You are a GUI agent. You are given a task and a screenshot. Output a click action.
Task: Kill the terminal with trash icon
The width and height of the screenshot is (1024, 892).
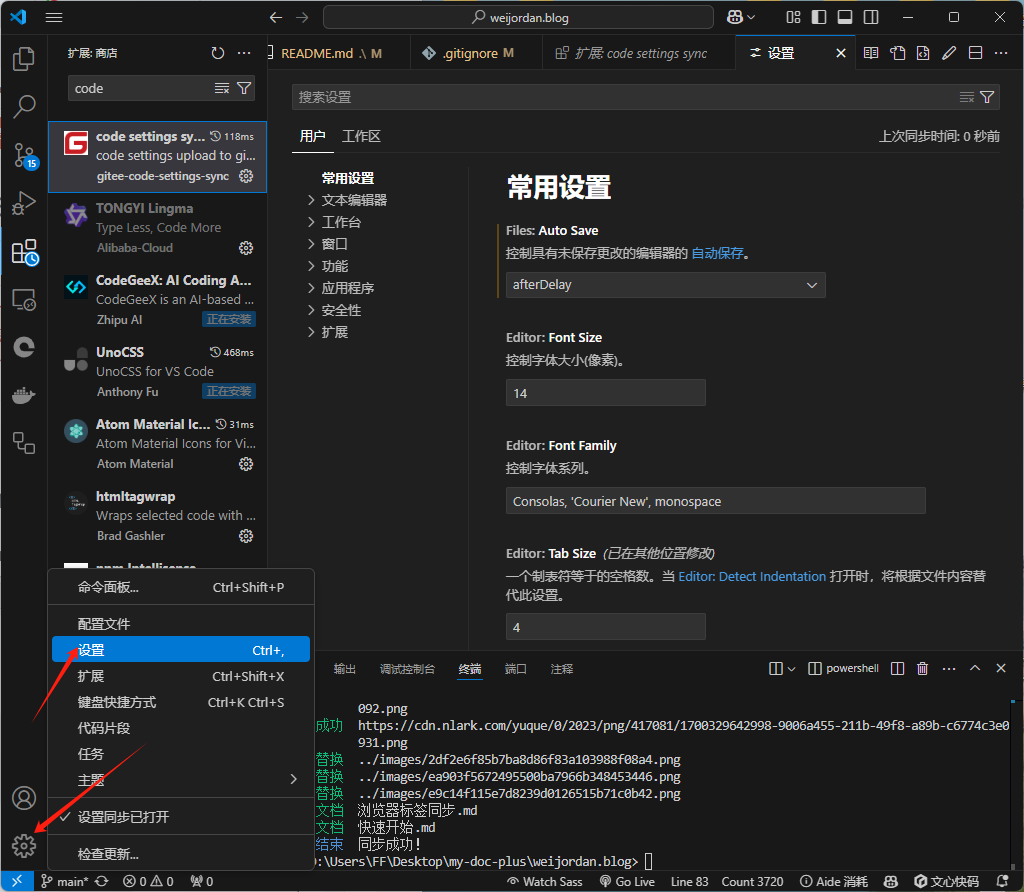[x=923, y=668]
